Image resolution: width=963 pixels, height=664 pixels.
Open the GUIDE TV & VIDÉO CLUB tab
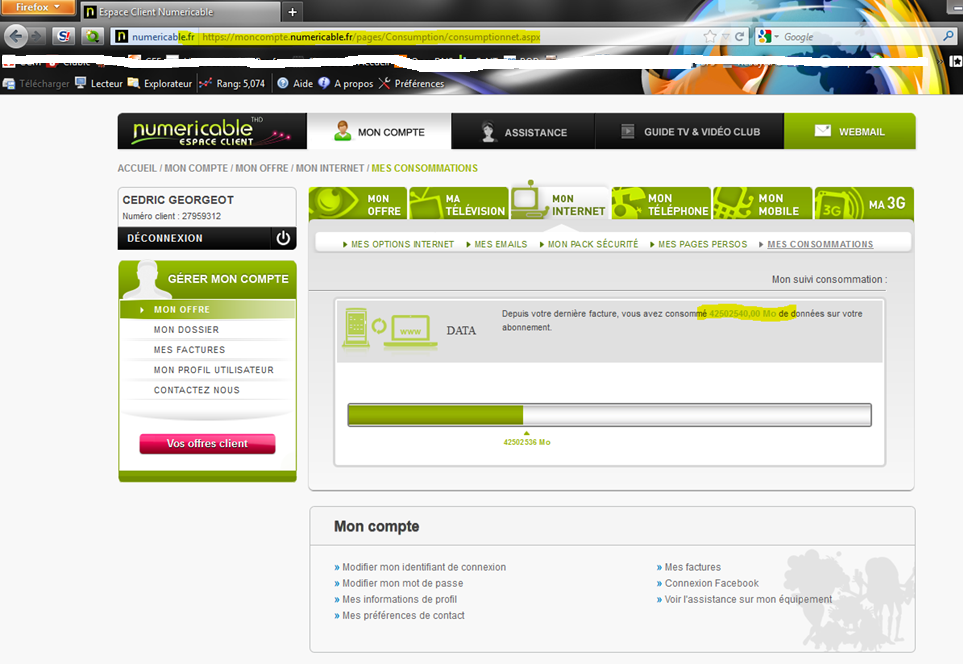point(690,131)
